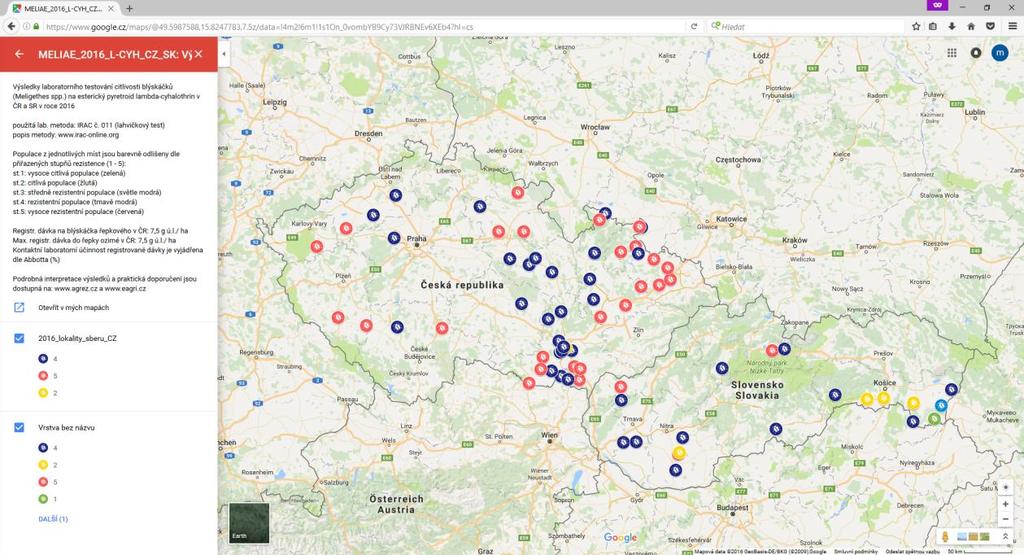Select the red marker north of the Tatras park

click(x=772, y=351)
